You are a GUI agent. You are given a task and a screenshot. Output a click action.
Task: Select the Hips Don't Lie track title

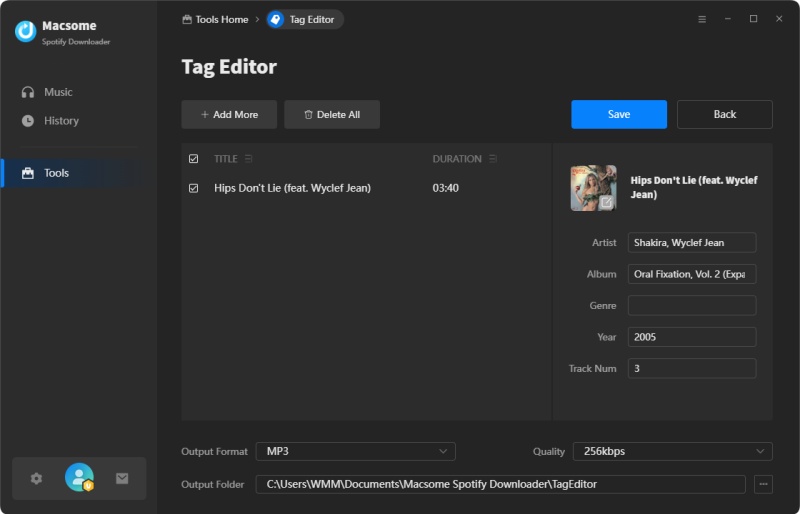[x=292, y=188]
